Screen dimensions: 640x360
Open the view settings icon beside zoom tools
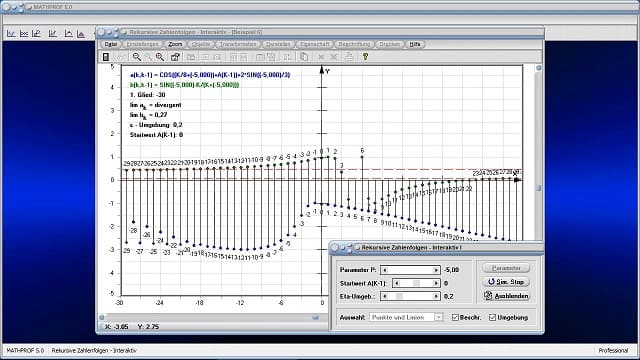click(175, 57)
